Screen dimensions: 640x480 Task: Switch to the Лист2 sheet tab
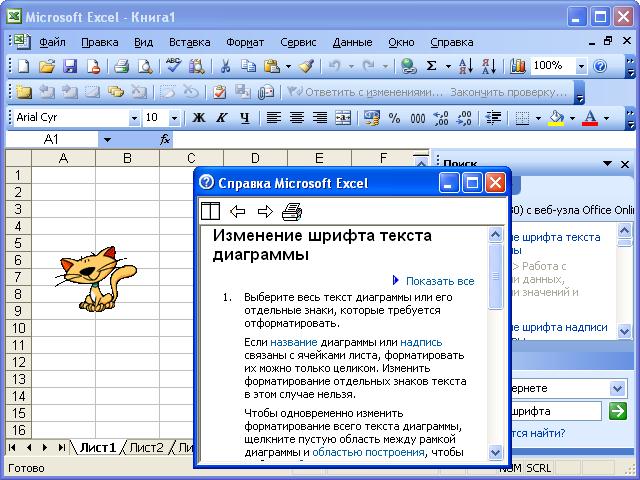coord(146,447)
